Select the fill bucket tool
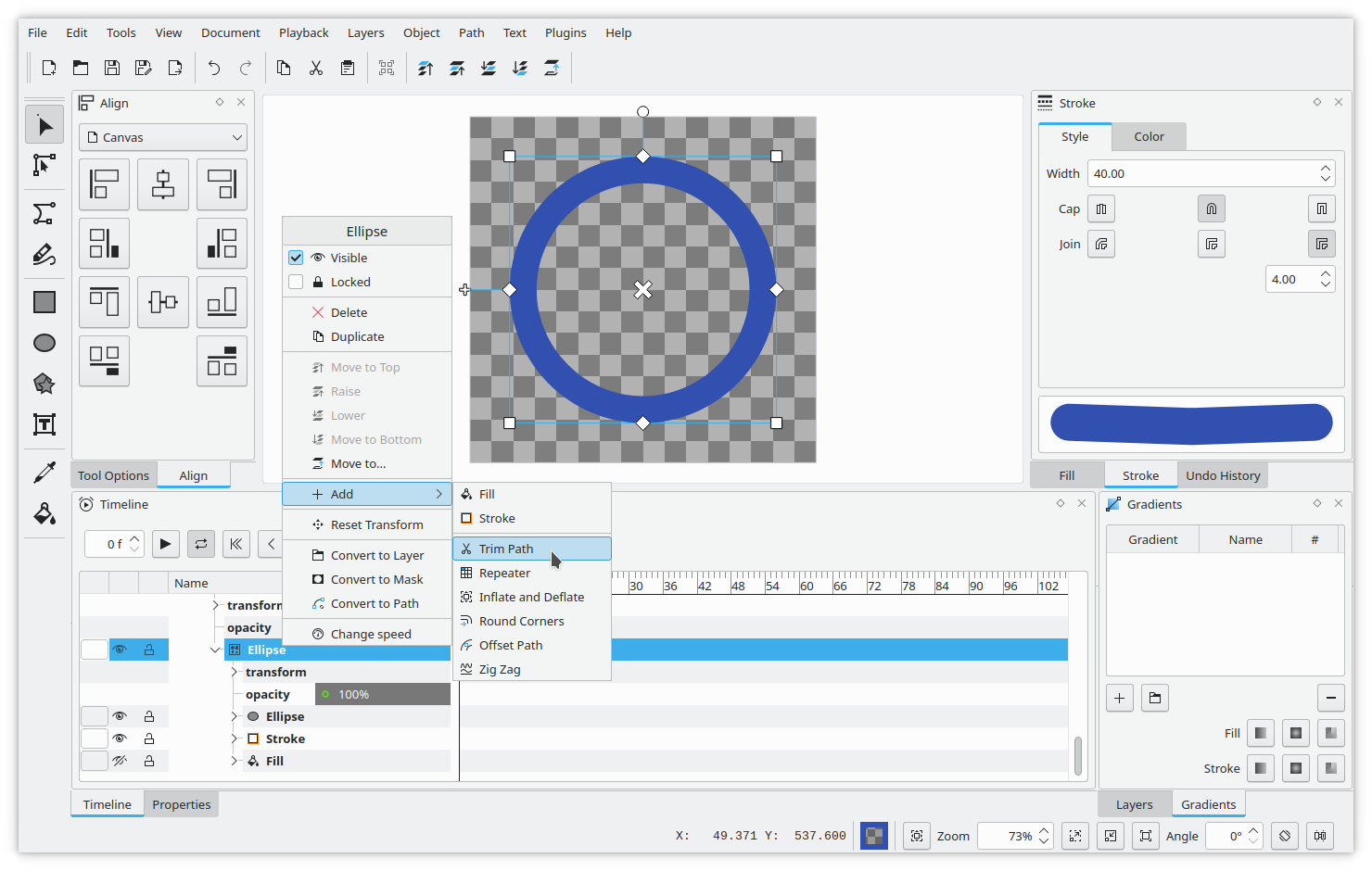Screen dimensions: 1372x871 pos(44,513)
